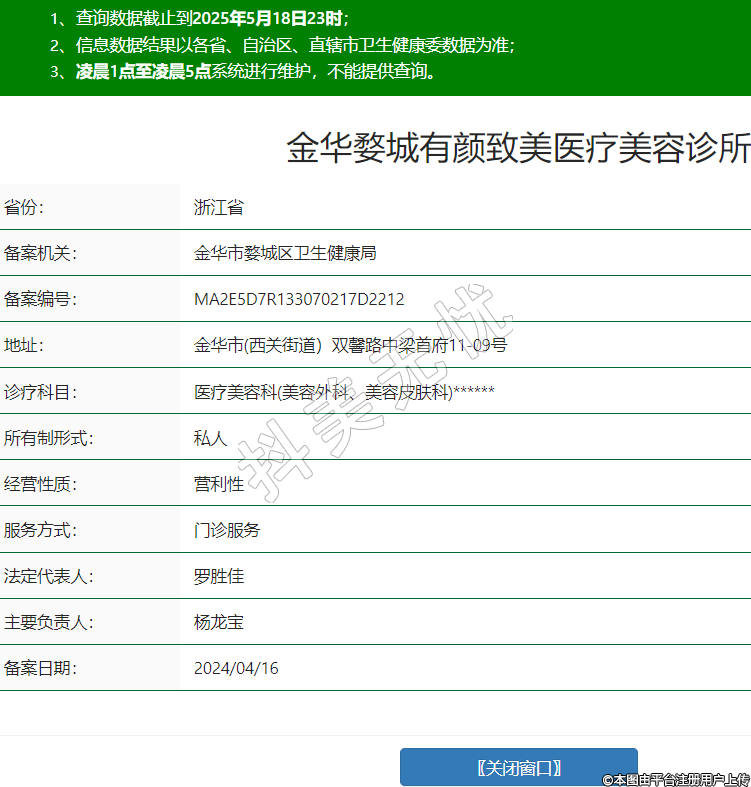Click the 关闭窗口 button

518,767
